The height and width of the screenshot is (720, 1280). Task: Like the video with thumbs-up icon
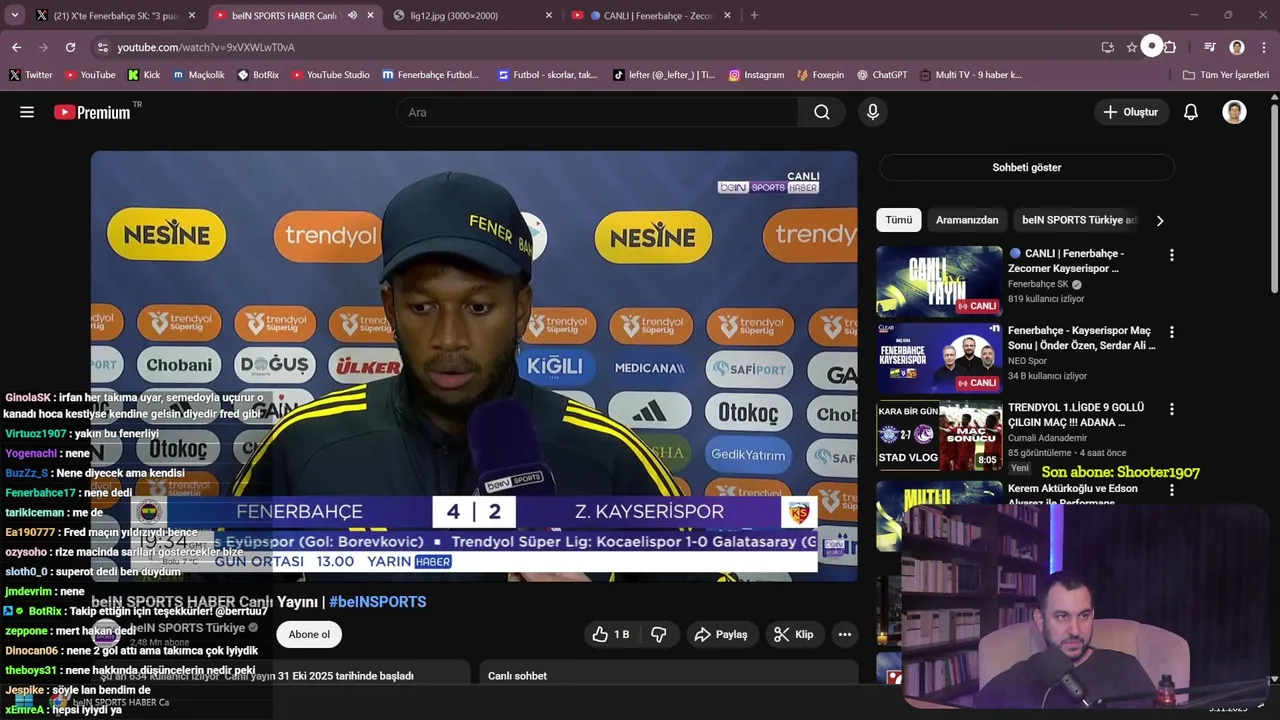coord(611,634)
